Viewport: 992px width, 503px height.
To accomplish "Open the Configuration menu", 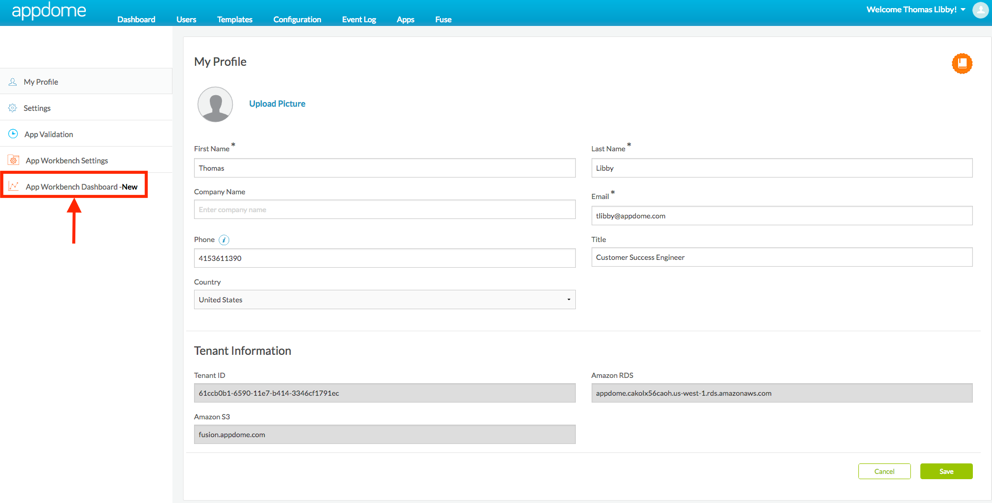I will [297, 20].
